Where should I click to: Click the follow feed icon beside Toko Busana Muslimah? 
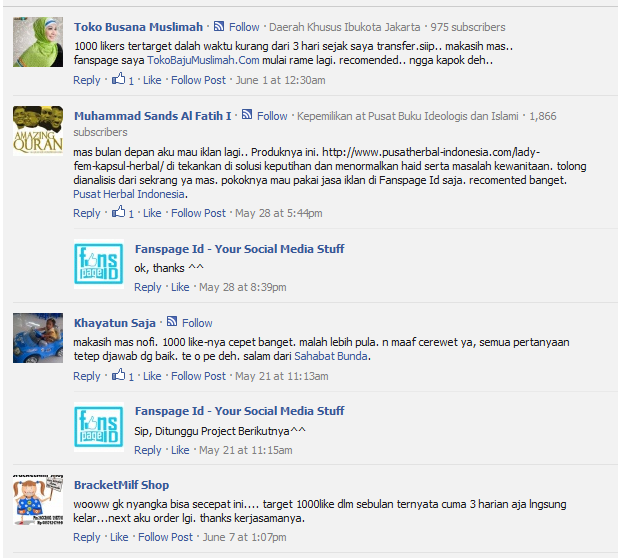pyautogui.click(x=219, y=26)
